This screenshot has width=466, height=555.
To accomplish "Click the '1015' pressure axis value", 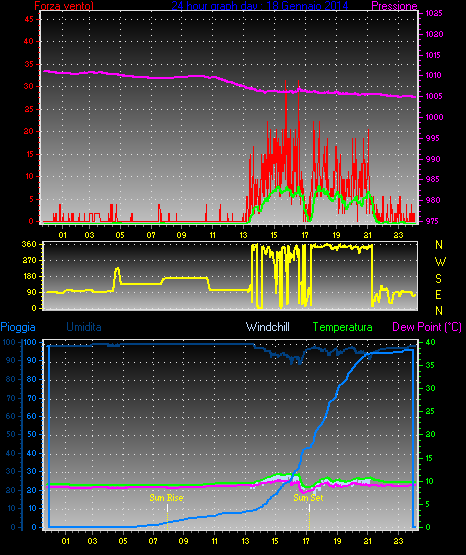I will point(433,55).
